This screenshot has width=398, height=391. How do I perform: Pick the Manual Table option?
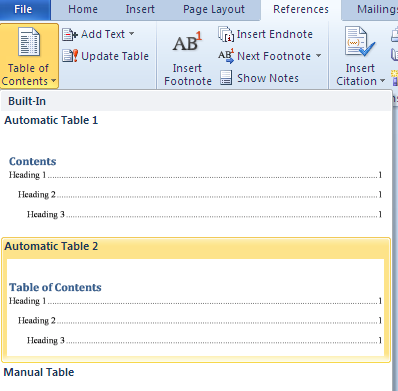pos(39,372)
